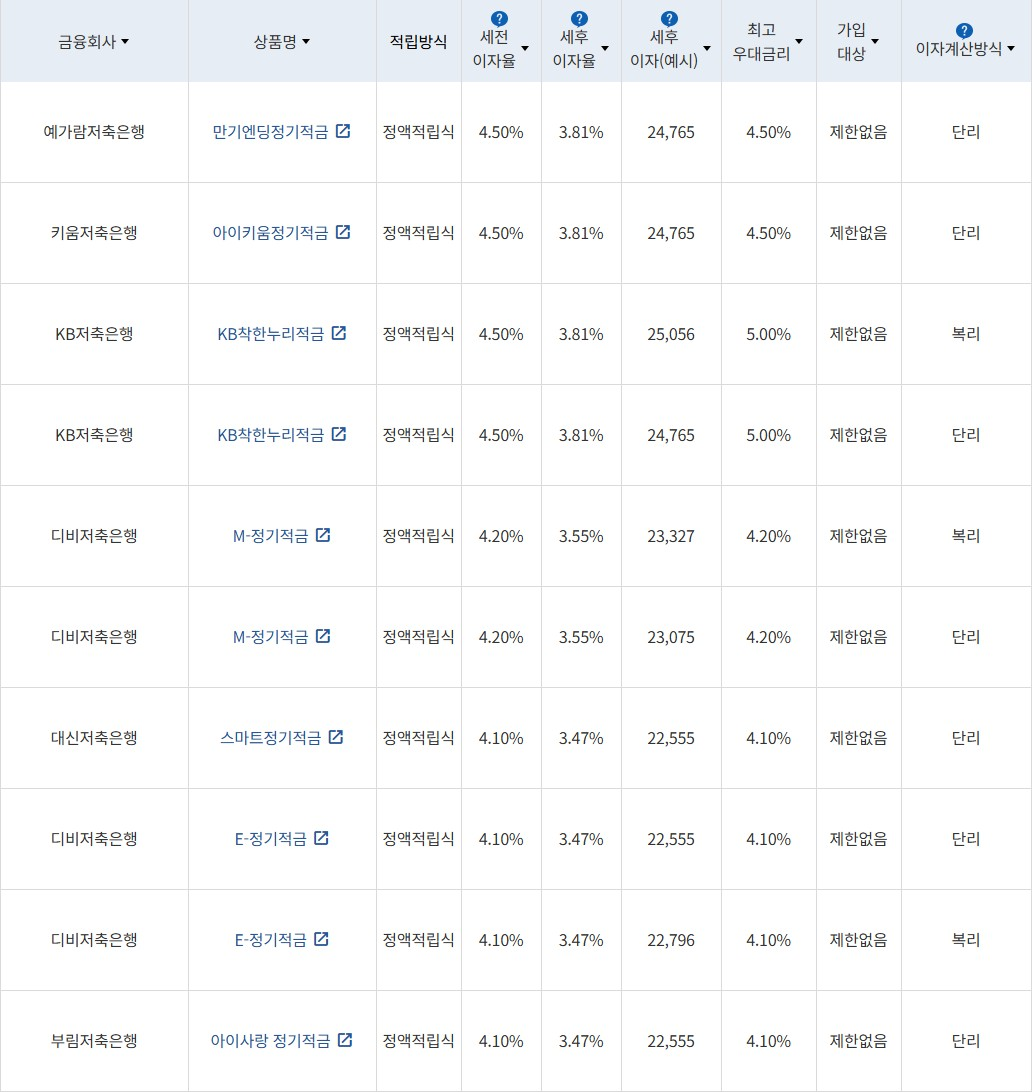Click the help icon above 세전이자율 header
Viewport: 1032px width, 1092px height.
499,16
